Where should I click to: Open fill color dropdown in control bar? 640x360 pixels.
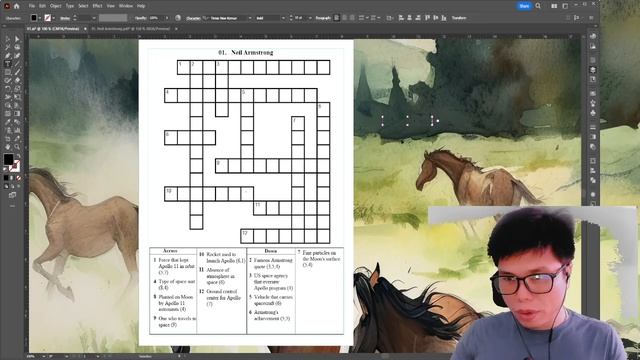40,18
